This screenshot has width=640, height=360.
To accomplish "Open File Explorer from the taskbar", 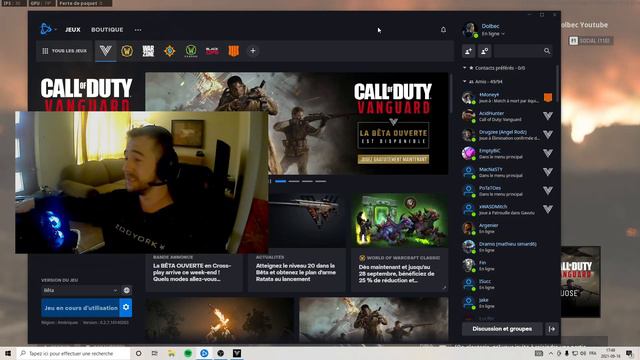I will [171, 353].
